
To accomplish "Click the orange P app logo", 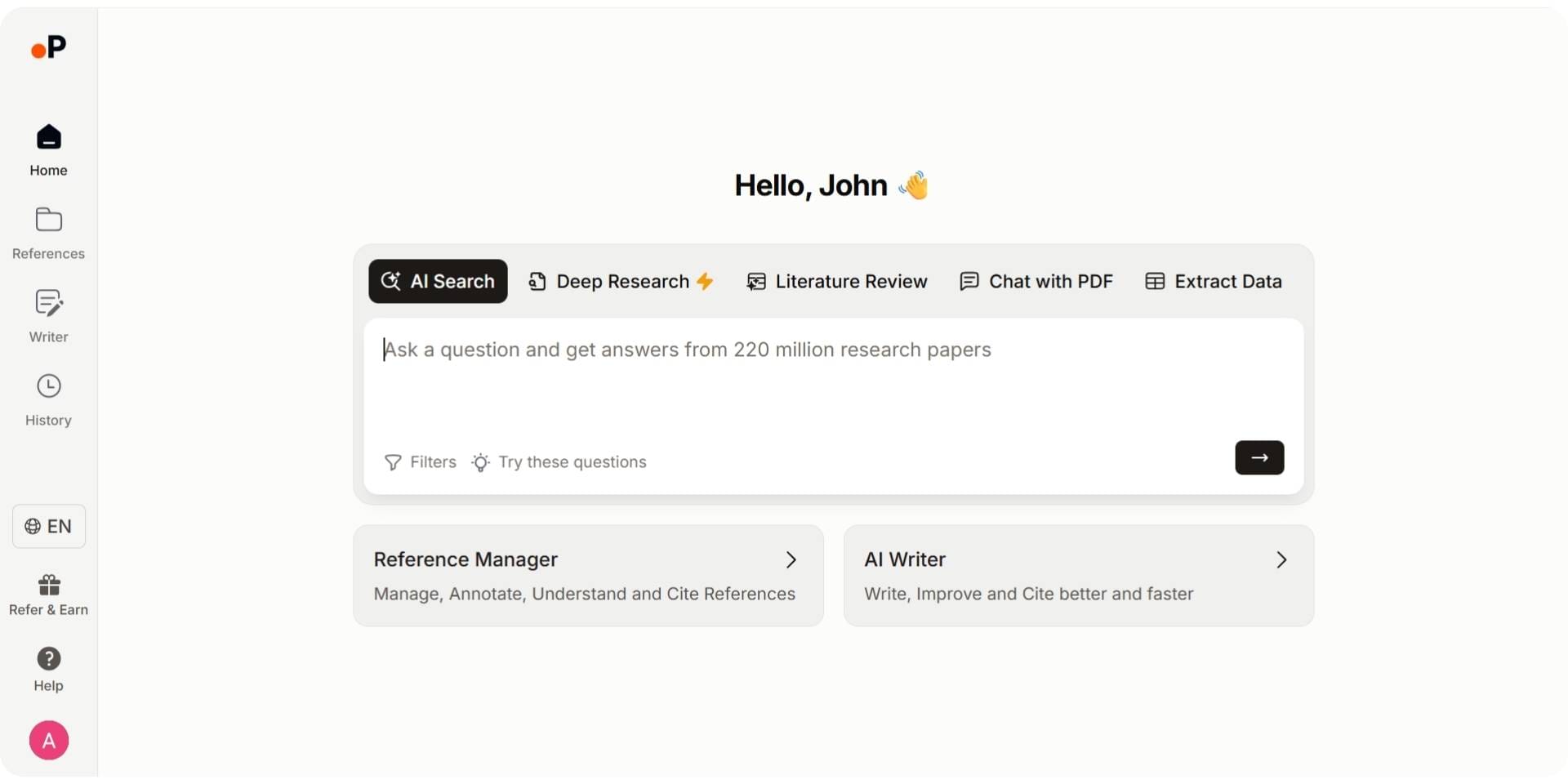I will pos(48,47).
